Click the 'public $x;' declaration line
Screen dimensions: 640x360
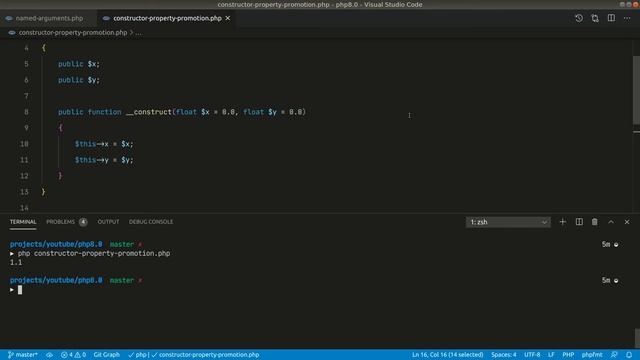point(79,64)
